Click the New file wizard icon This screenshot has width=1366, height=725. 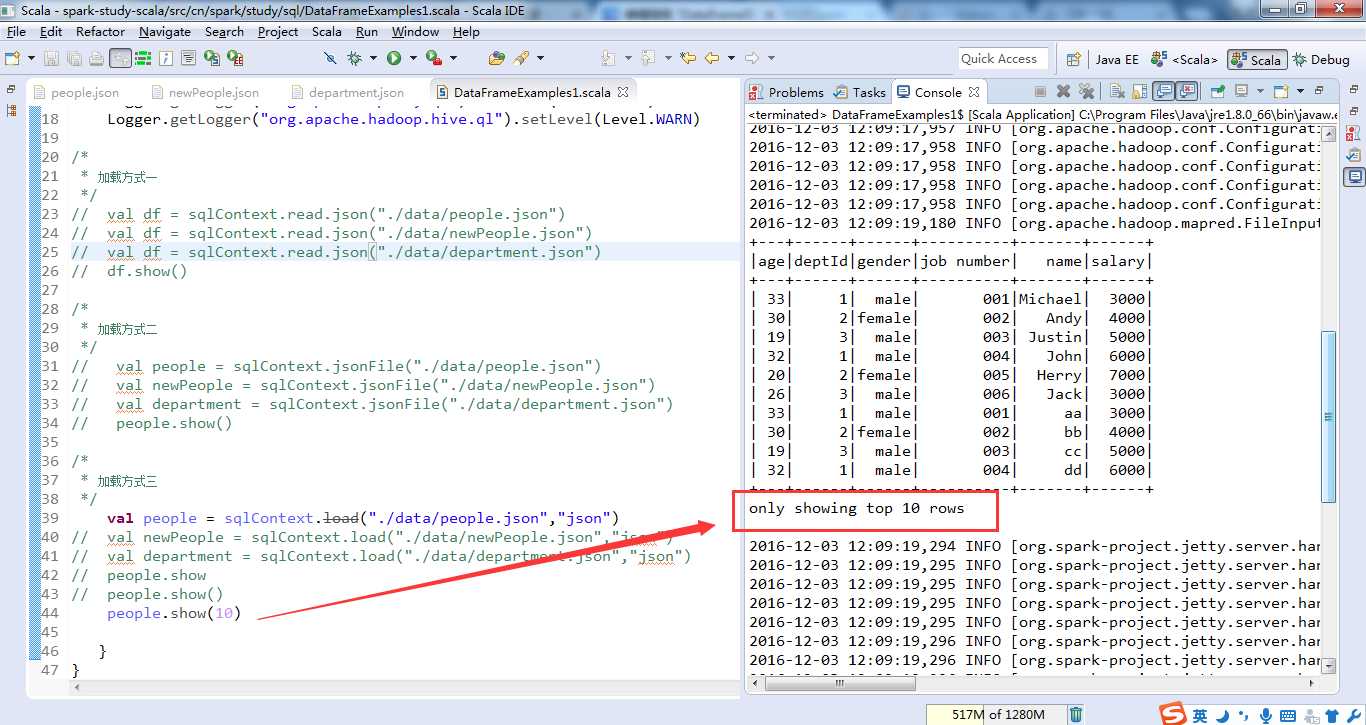tap(12, 58)
